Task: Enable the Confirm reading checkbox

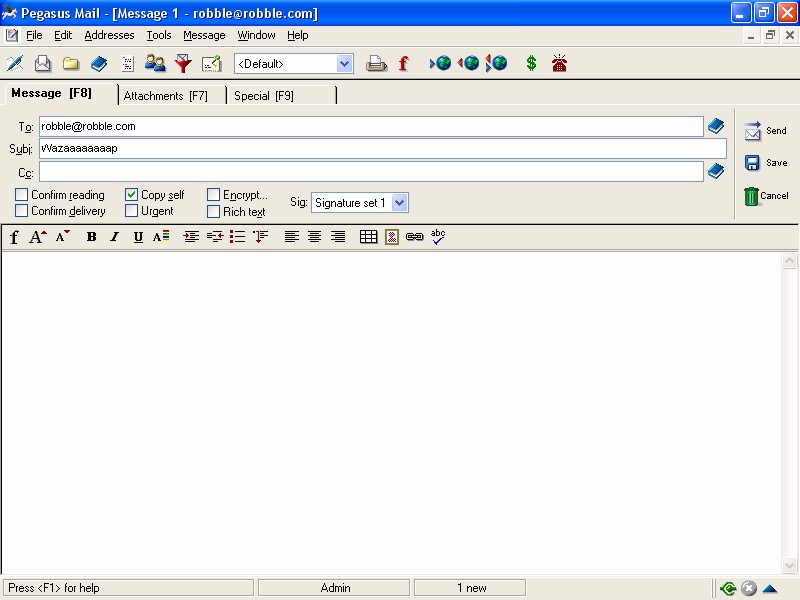Action: click(21, 194)
